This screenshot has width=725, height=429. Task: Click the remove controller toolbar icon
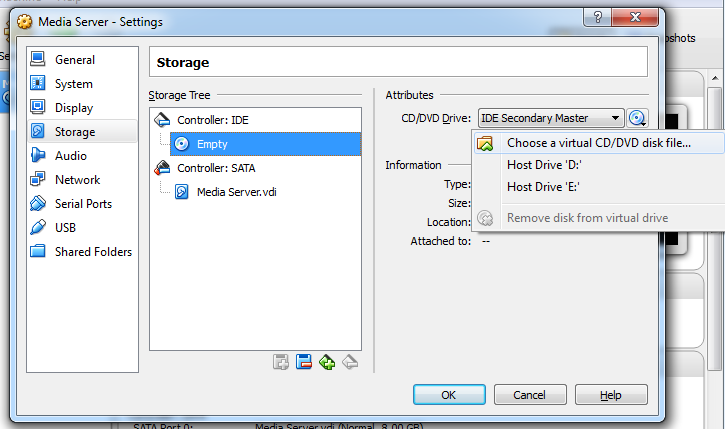[304, 362]
